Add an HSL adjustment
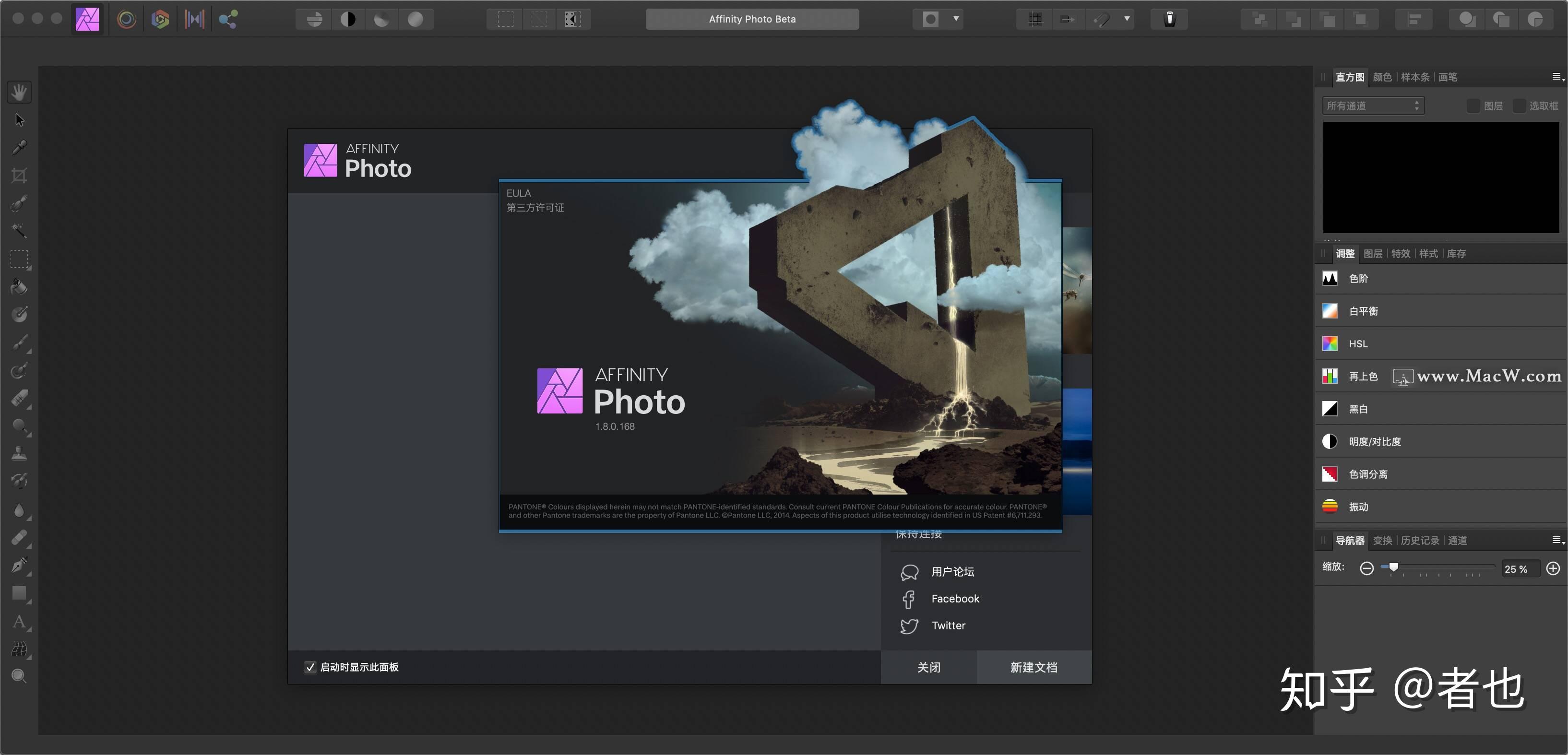The height and width of the screenshot is (755, 1568). (x=1441, y=344)
